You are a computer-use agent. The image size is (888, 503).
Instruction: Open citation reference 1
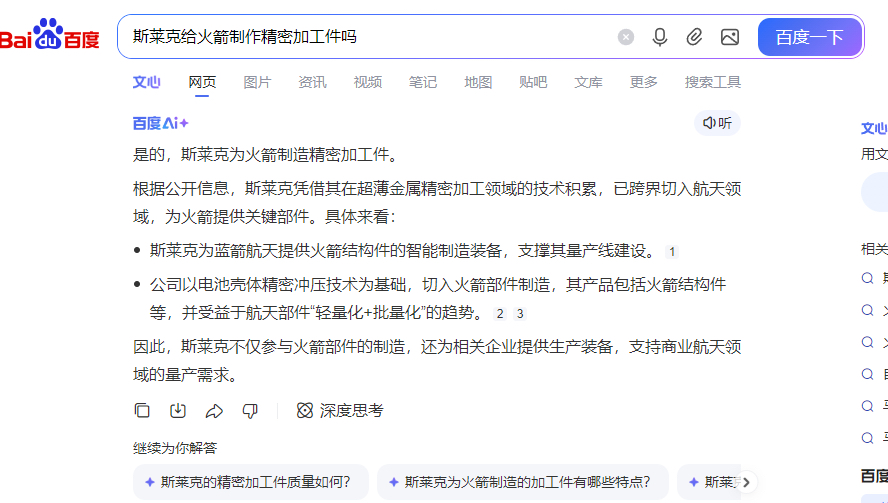click(672, 252)
